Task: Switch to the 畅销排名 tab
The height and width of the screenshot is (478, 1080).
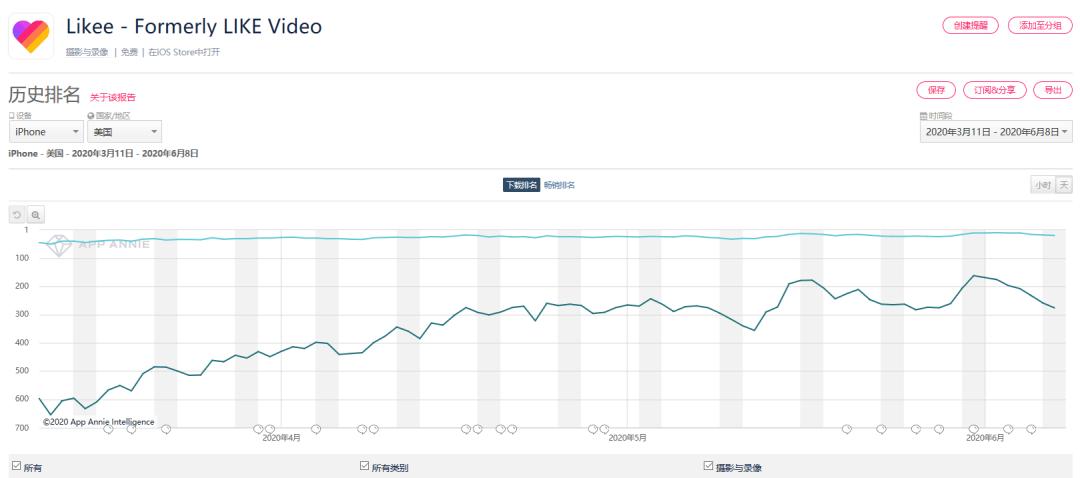Action: (559, 185)
